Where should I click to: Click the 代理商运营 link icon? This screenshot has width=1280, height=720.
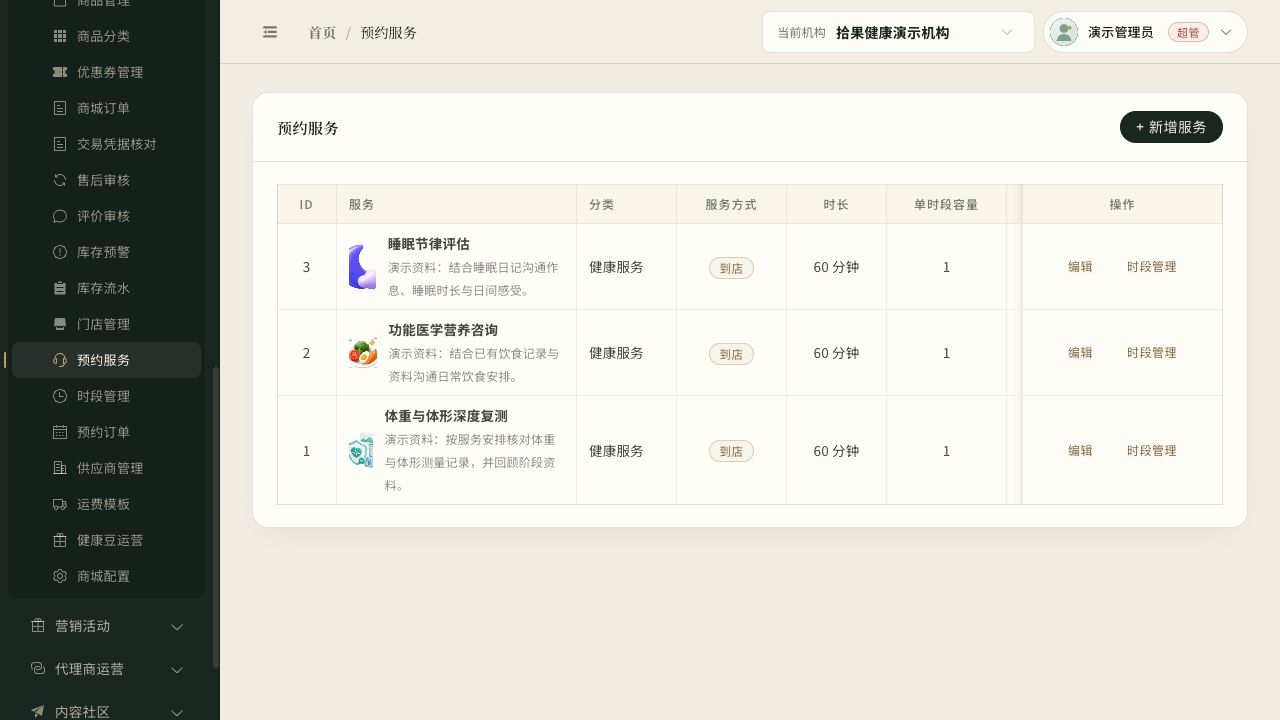[x=38, y=669]
